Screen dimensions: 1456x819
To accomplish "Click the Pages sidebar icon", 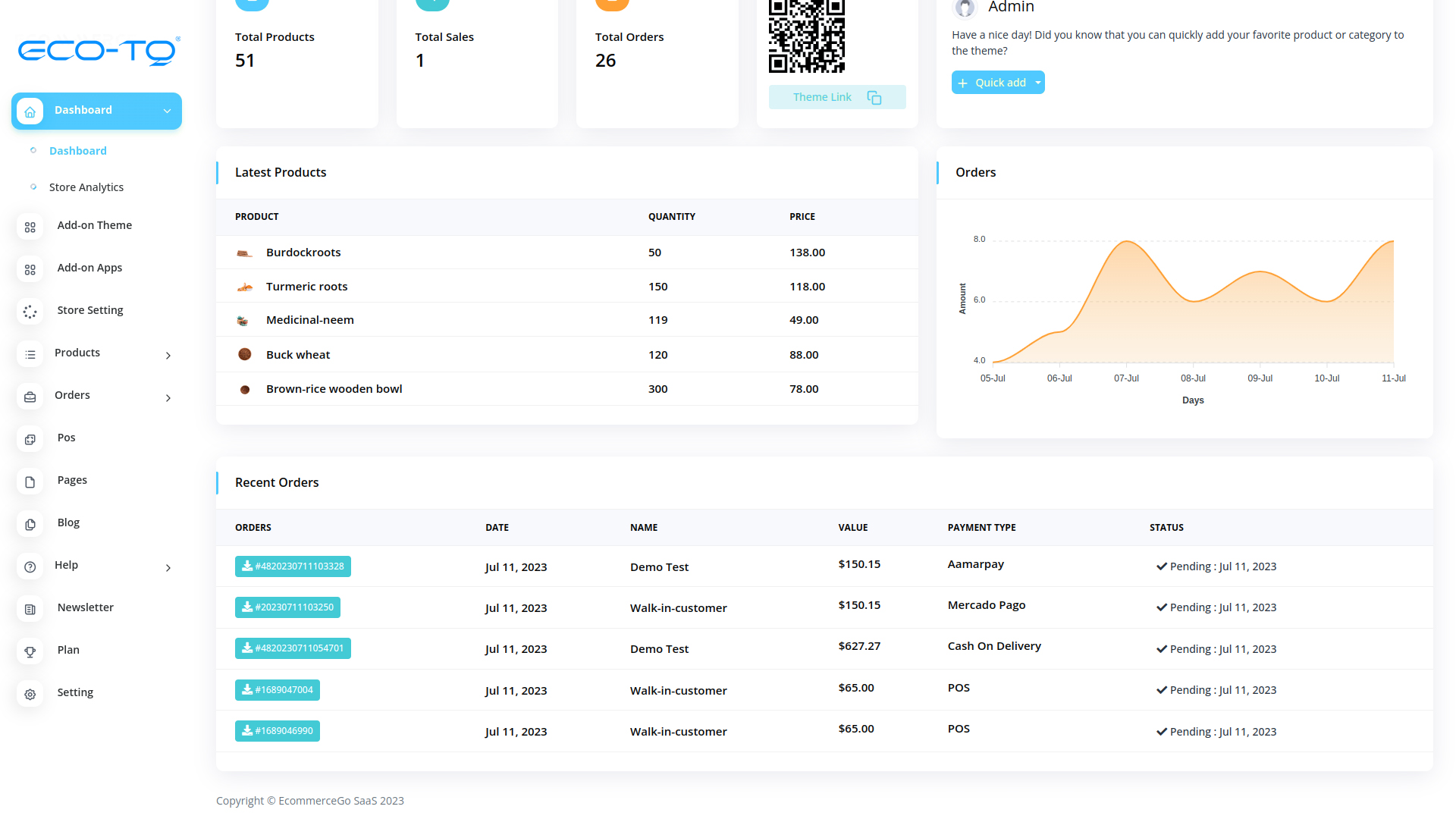I will pyautogui.click(x=30, y=482).
